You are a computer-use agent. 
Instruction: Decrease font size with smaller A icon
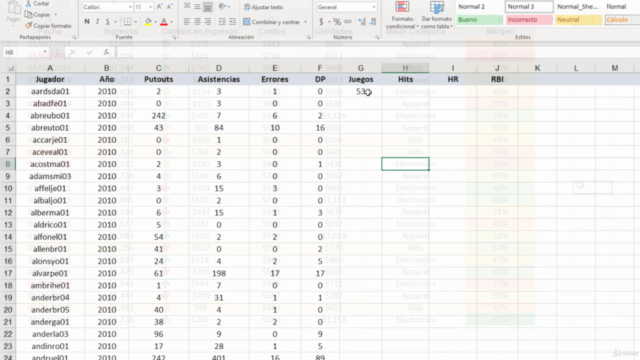tap(170, 7)
